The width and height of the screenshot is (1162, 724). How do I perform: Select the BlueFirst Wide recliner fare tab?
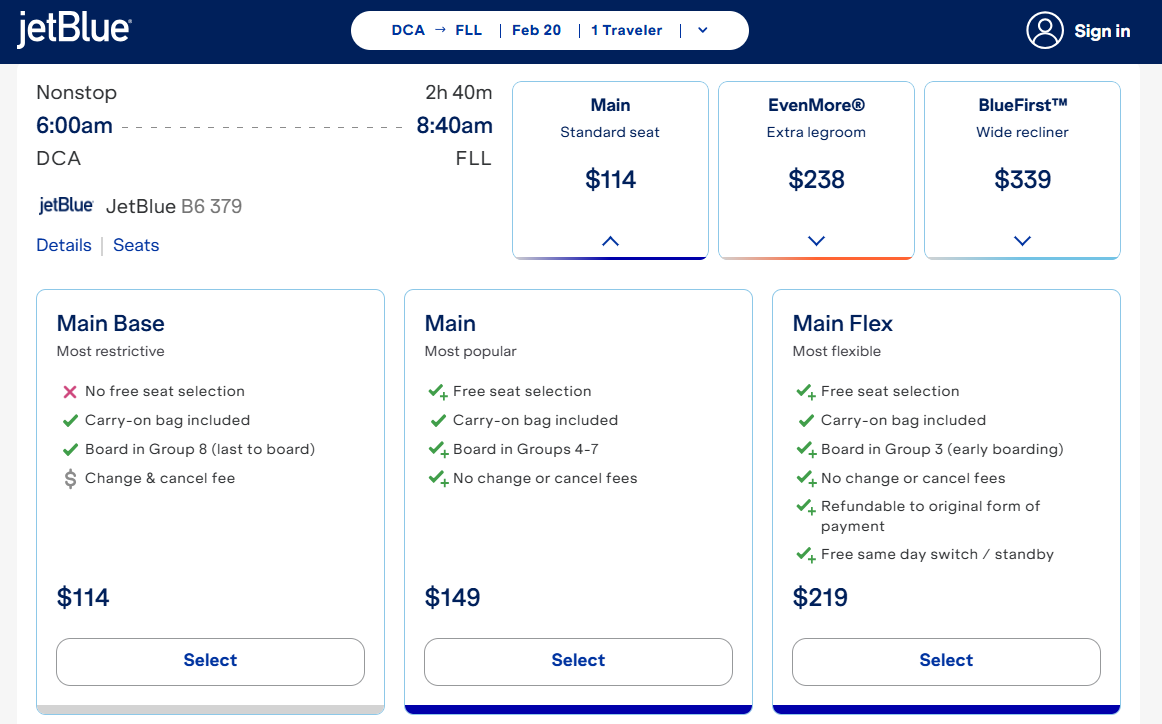1023,170
